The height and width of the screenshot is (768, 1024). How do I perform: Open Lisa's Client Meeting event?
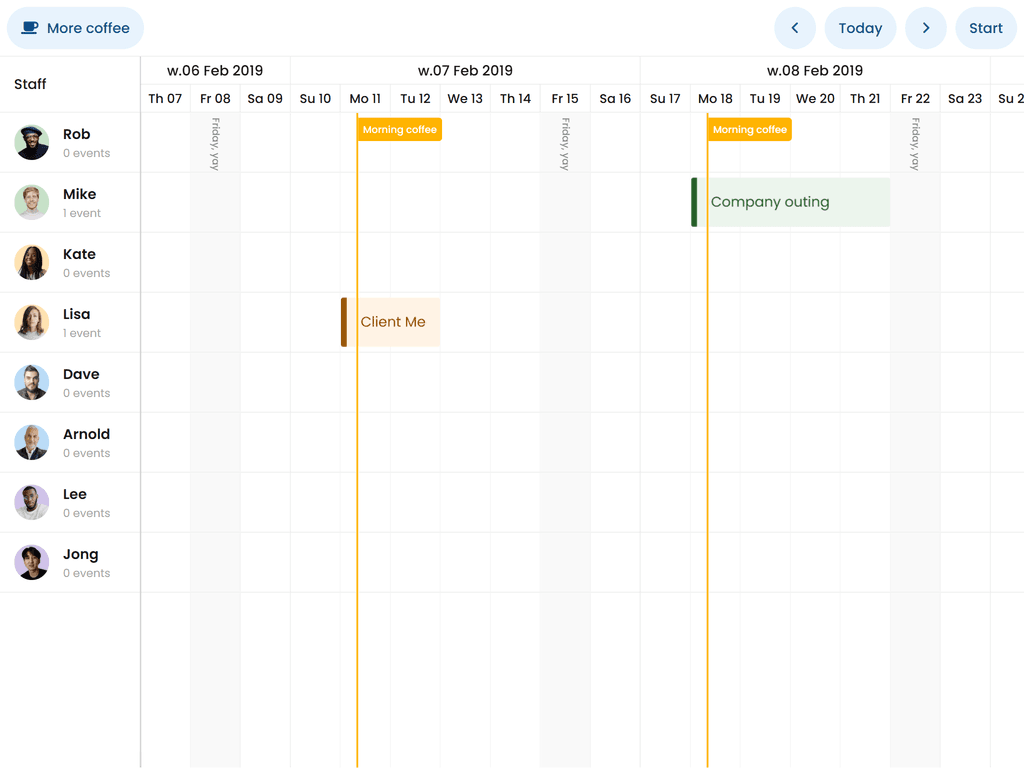point(392,322)
